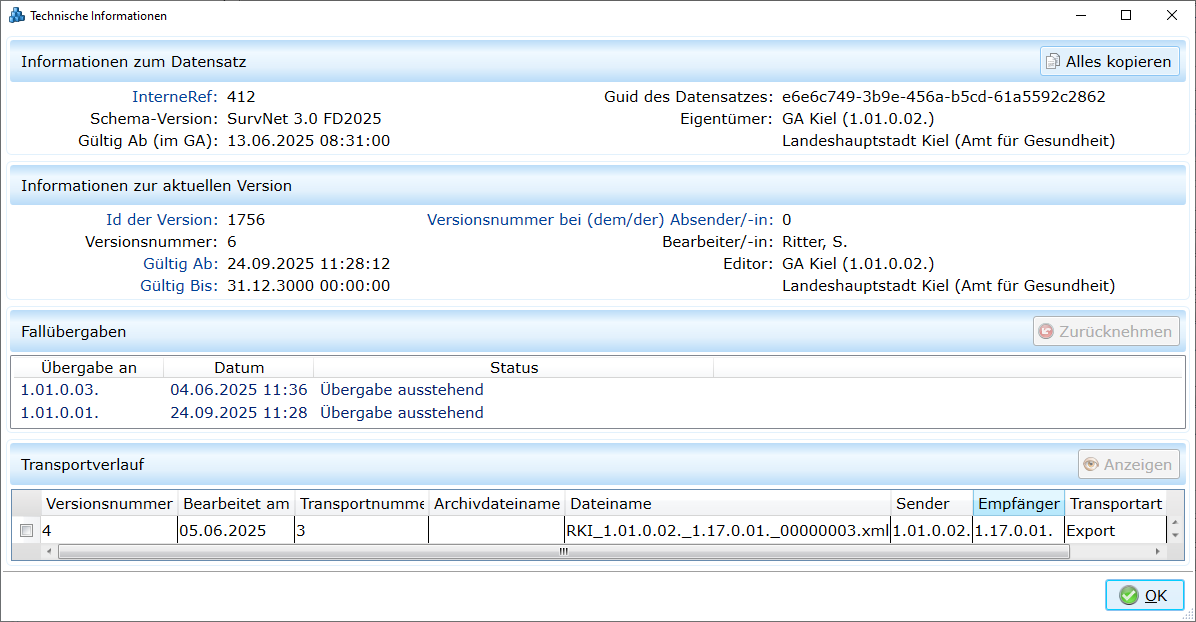Viewport: 1196px width, 622px height.
Task: Click the Id der Version label
Action: tap(160, 220)
